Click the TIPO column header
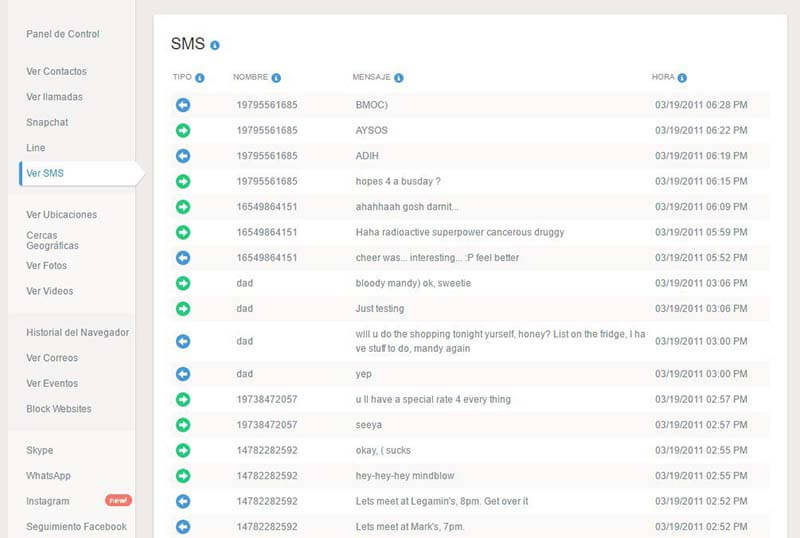Screen dimensions: 800x538 coord(182,77)
